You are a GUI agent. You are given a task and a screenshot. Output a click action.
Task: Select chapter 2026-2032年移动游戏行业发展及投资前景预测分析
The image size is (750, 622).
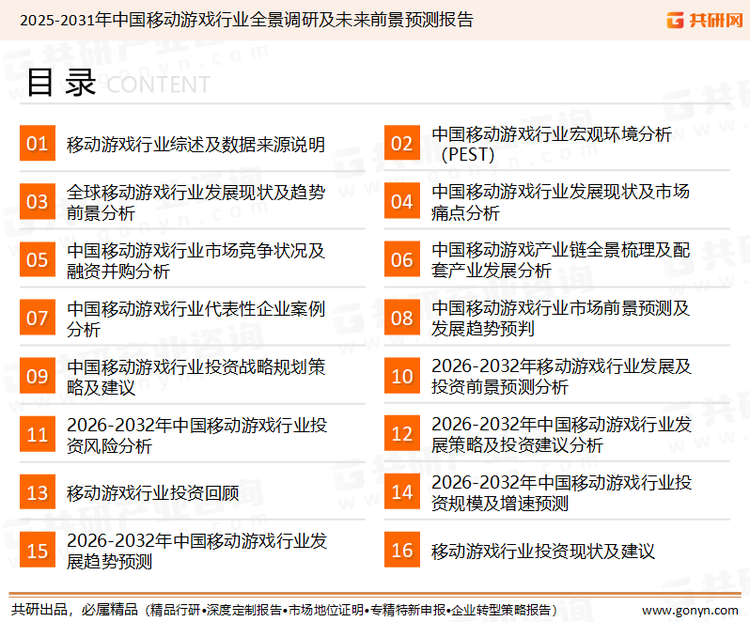pos(561,376)
